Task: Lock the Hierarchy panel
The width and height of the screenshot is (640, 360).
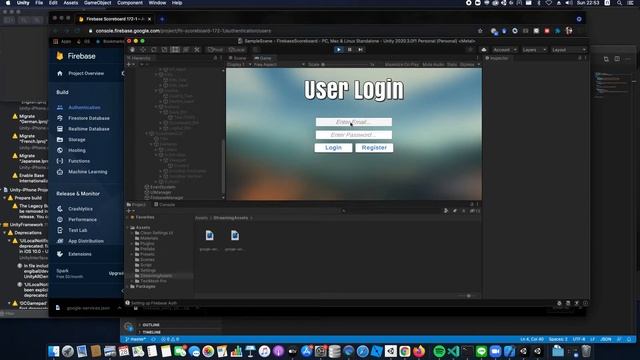Action: (216, 58)
